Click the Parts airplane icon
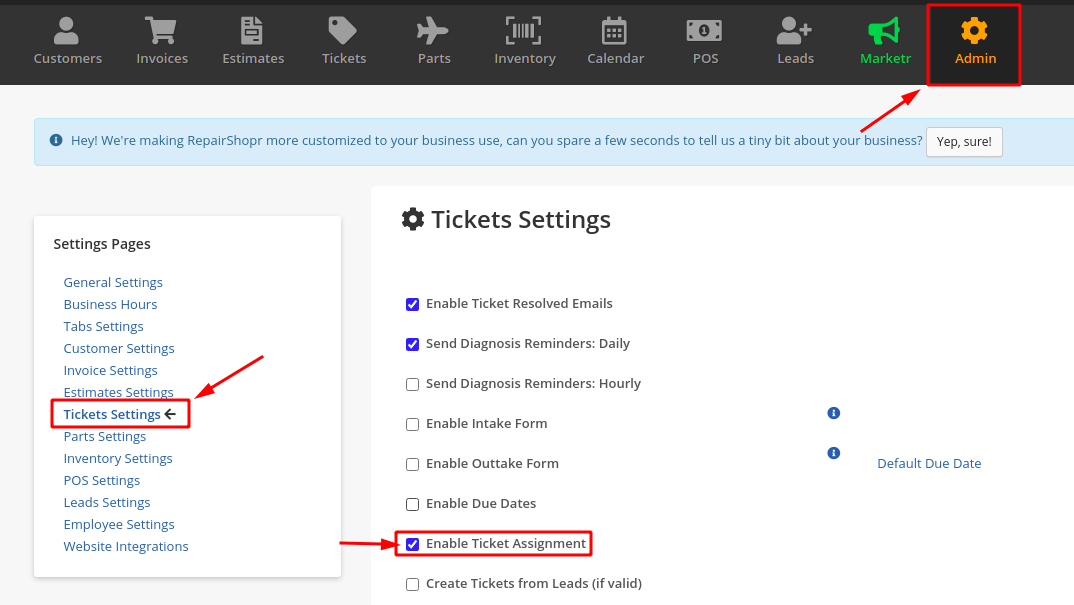Viewport: 1074px width, 605px height. 432,31
